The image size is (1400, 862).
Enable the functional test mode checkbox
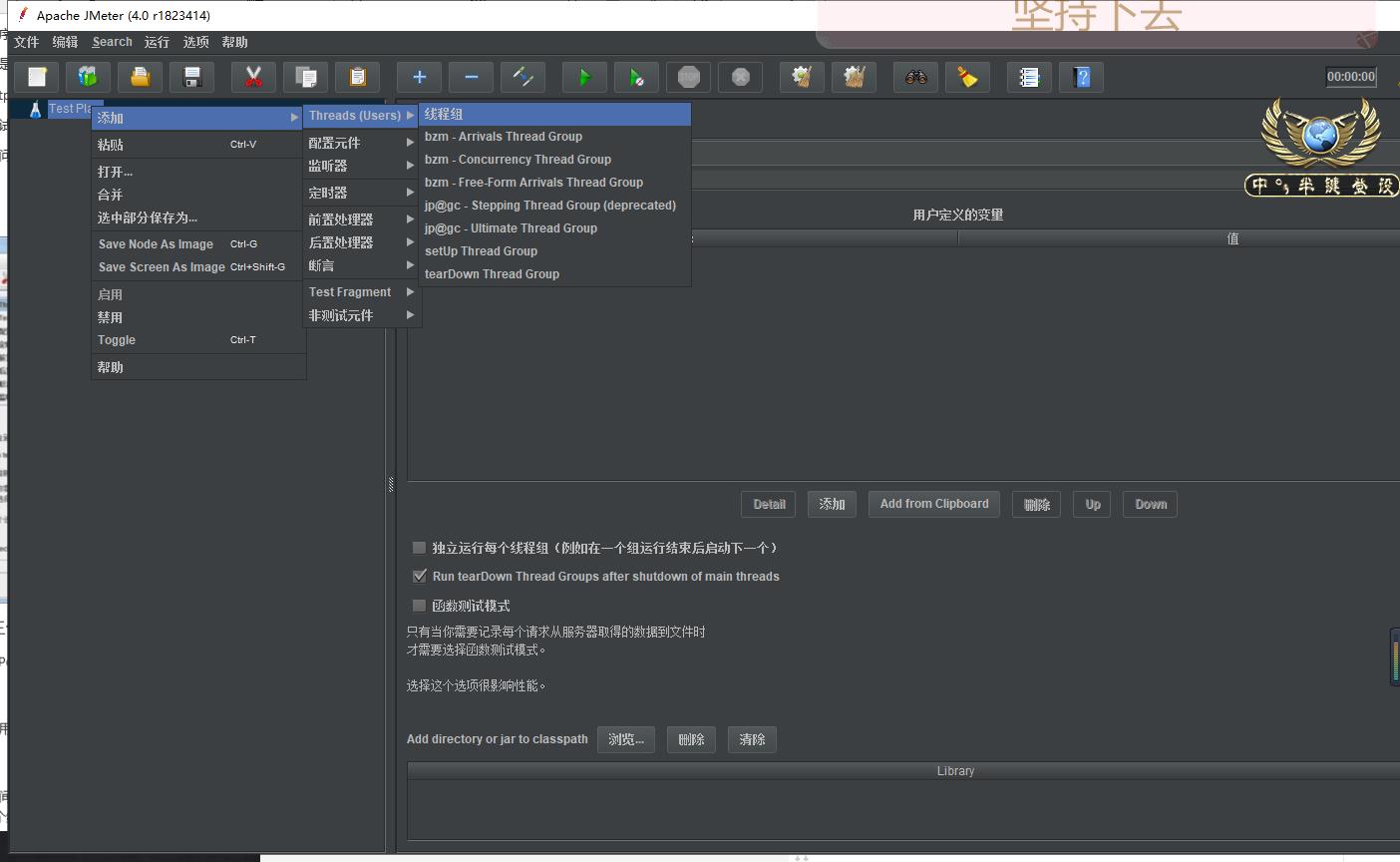pos(420,606)
